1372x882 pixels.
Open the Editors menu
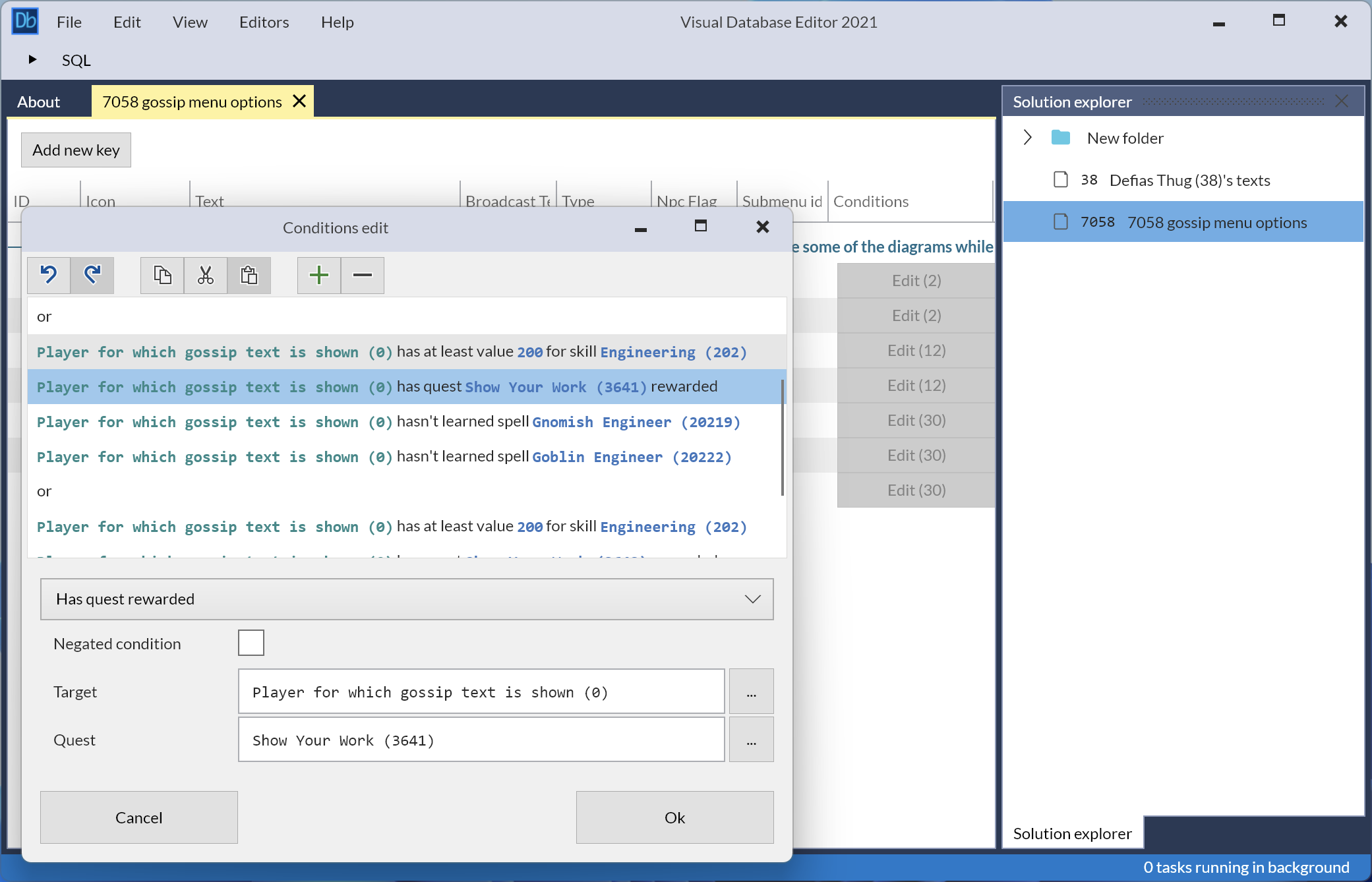click(264, 22)
